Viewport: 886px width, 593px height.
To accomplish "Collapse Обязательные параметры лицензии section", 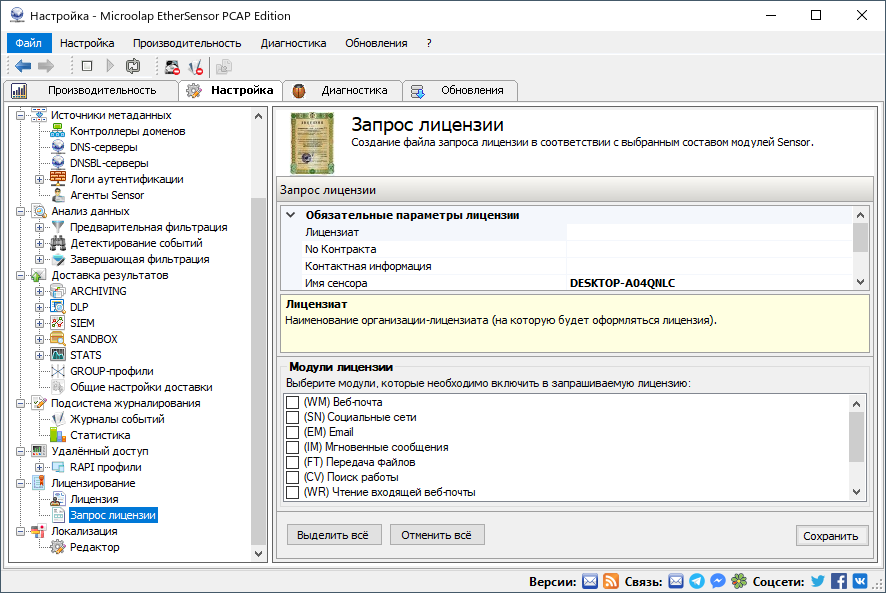I will [x=291, y=215].
